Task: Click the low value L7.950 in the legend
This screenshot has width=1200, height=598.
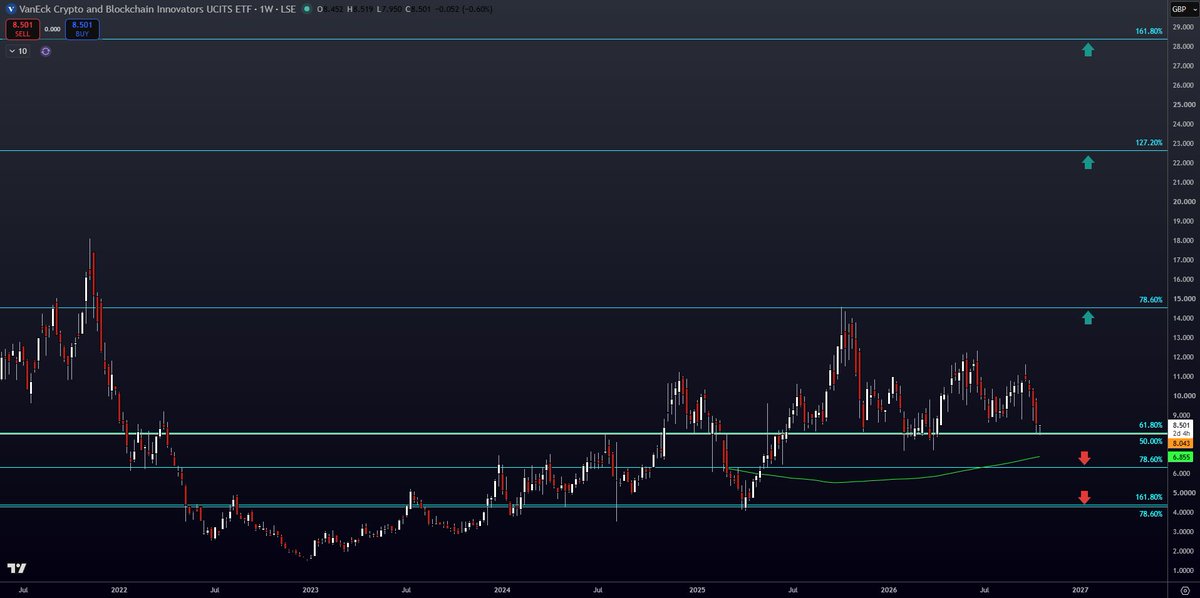Action: point(388,8)
